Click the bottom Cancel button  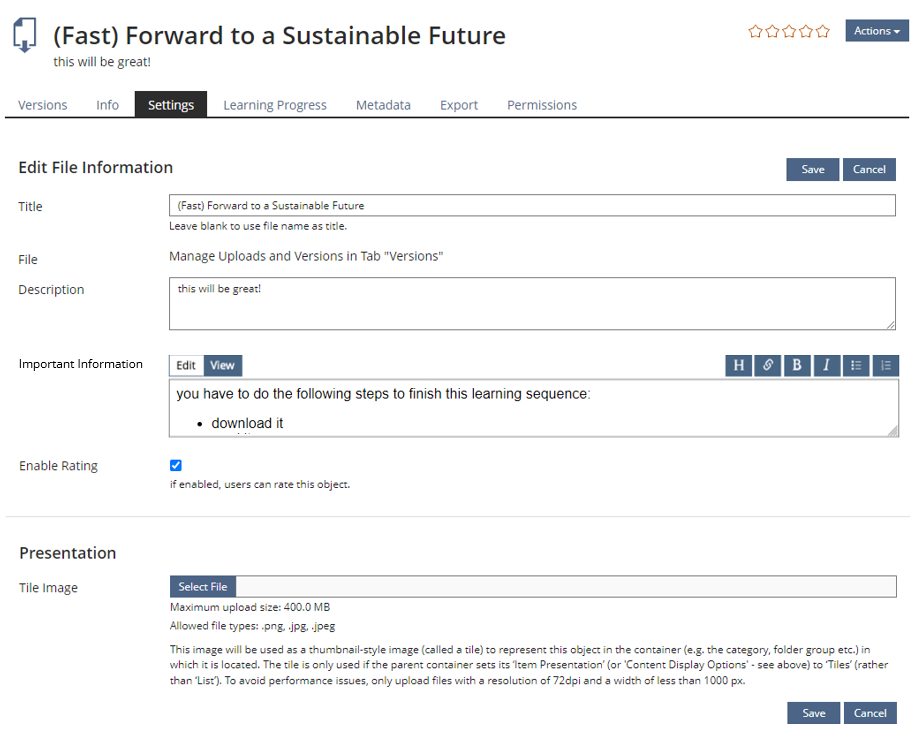tap(870, 713)
